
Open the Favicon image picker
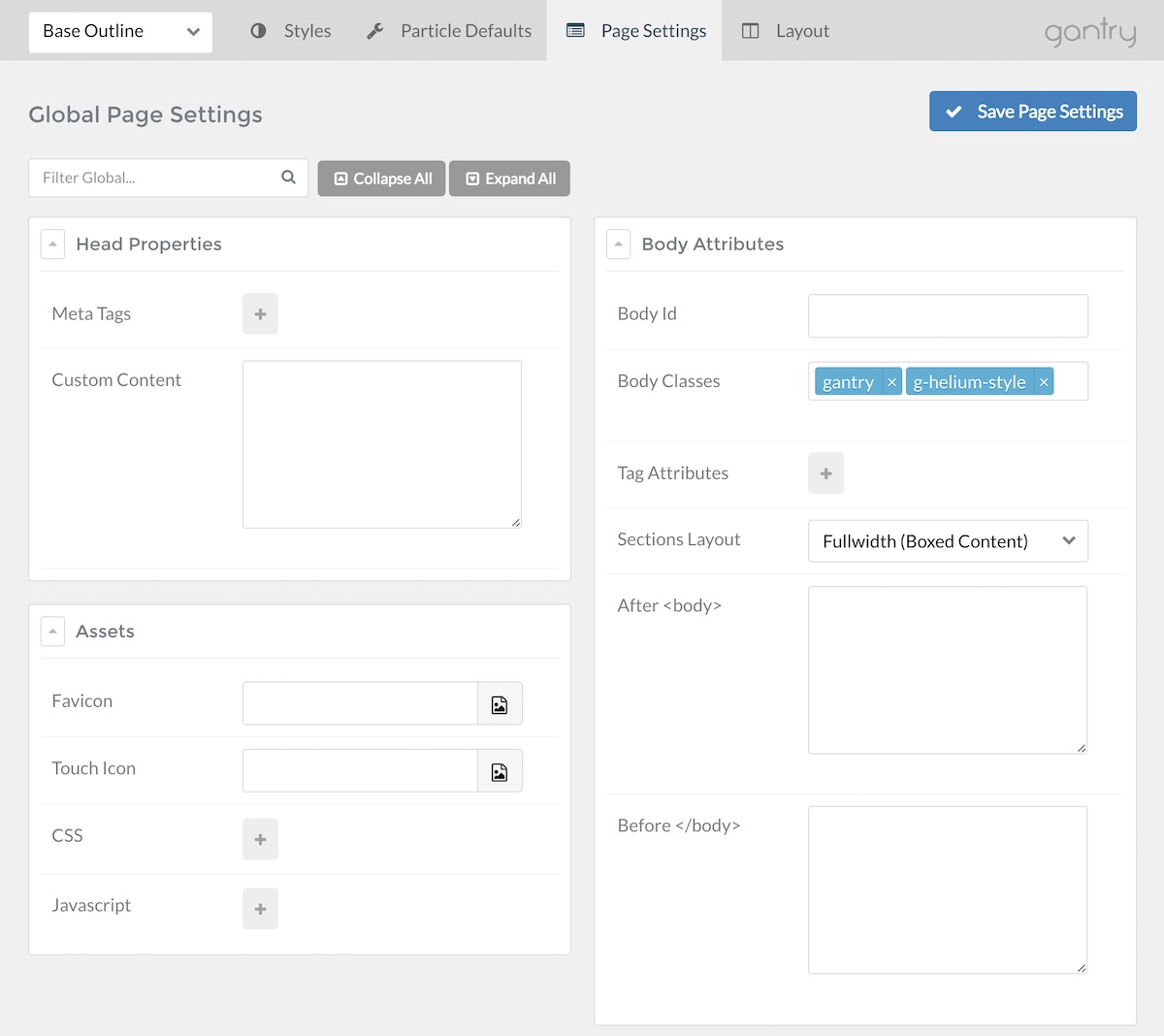500,704
